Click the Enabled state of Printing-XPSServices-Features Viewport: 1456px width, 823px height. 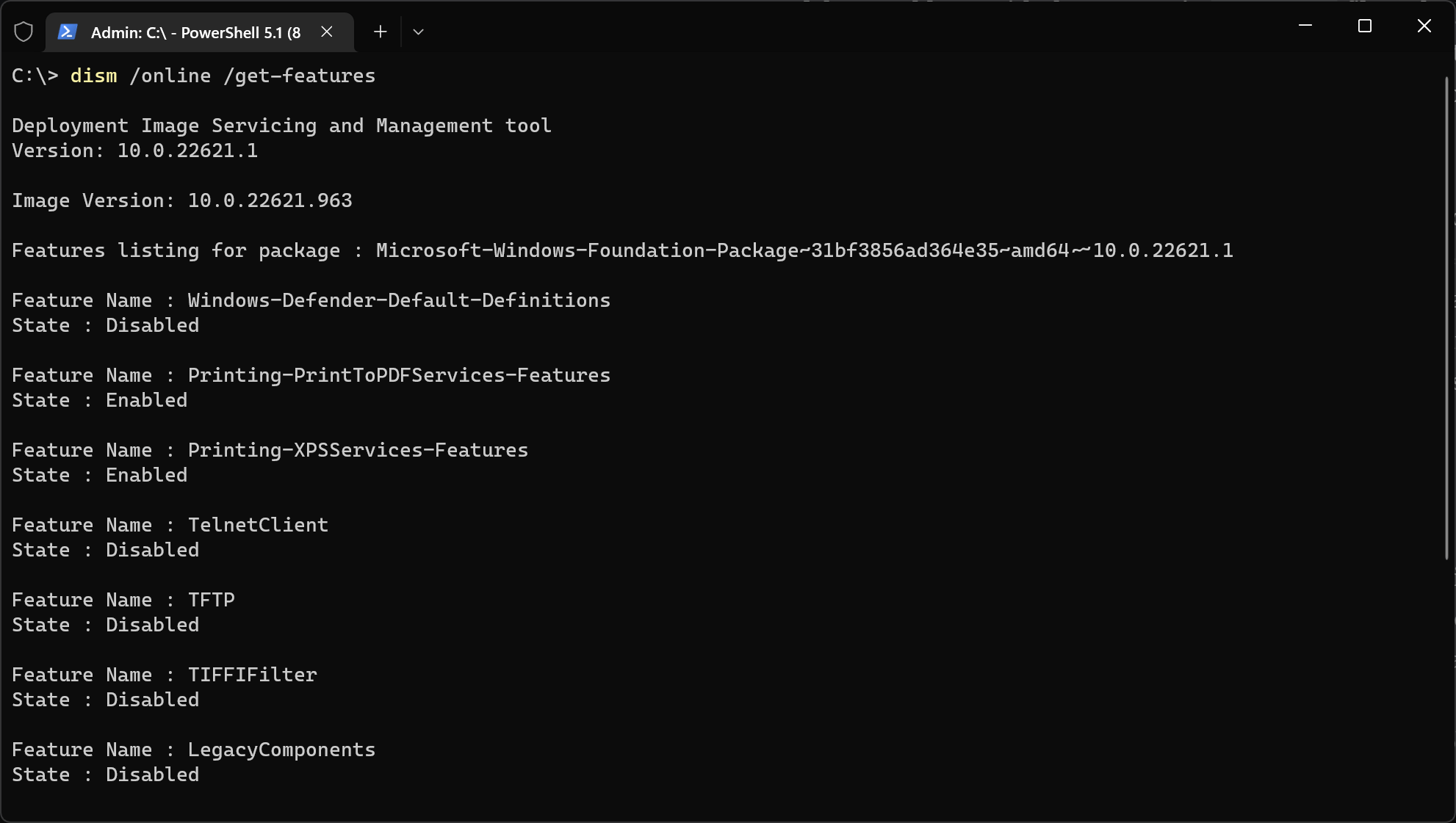coord(145,474)
